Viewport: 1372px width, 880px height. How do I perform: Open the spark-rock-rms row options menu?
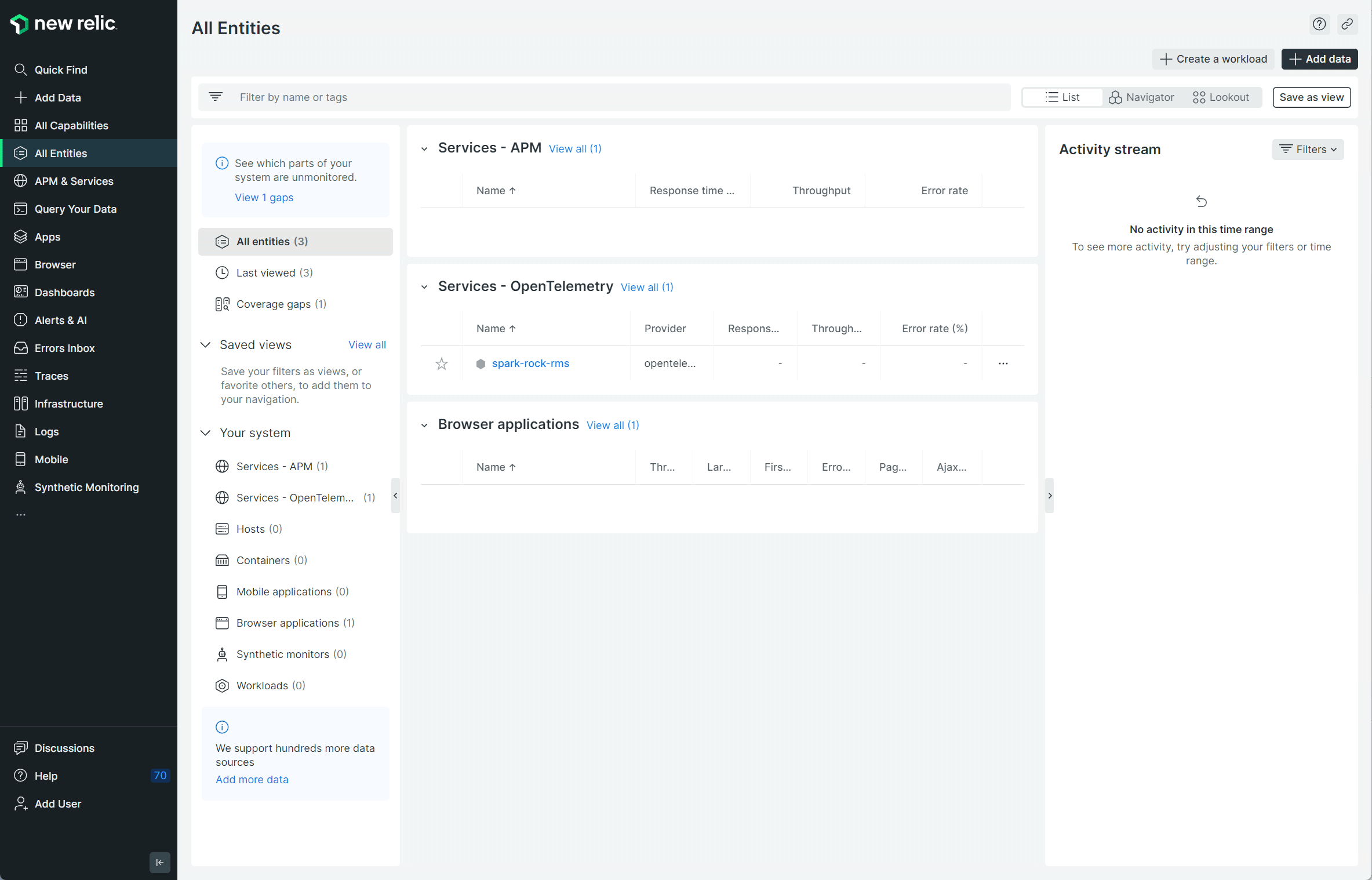tap(1003, 363)
